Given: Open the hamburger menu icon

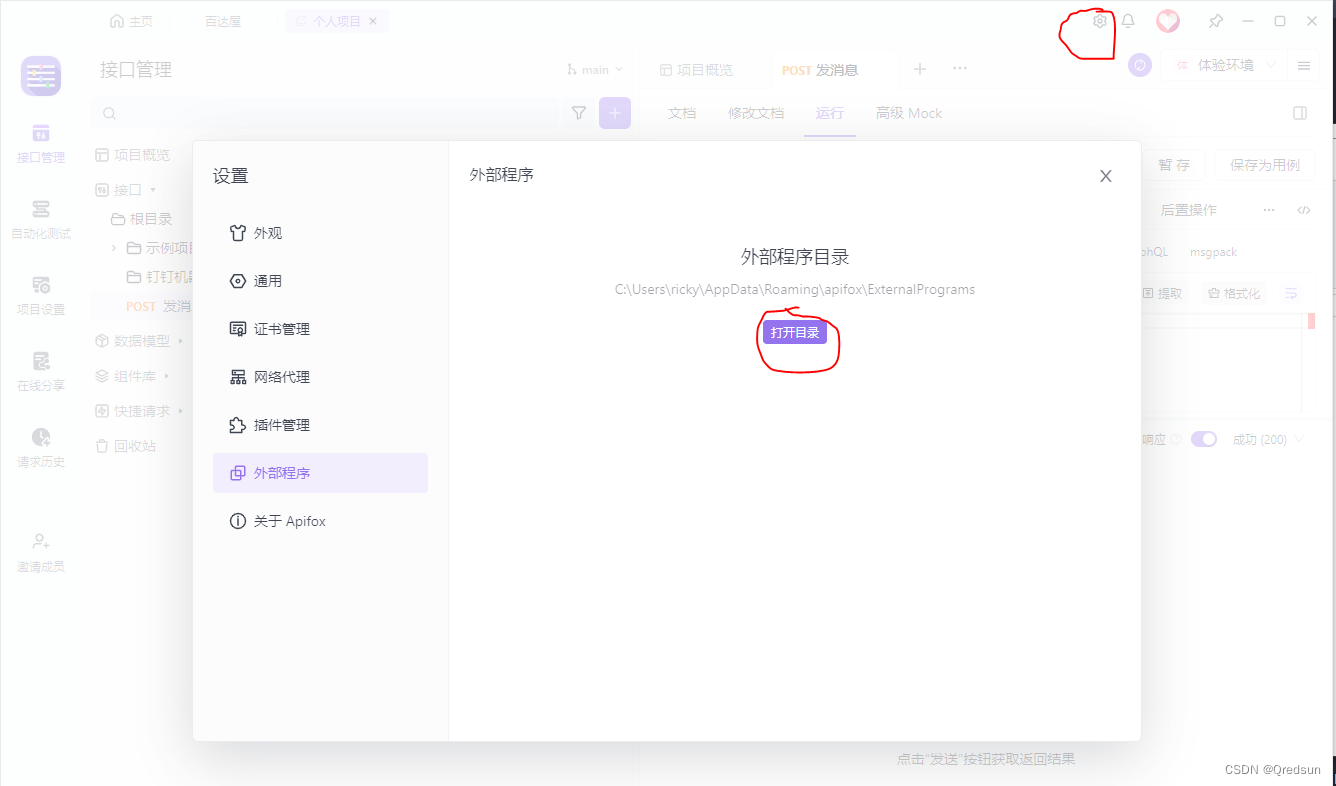Looking at the screenshot, I should pos(1304,65).
